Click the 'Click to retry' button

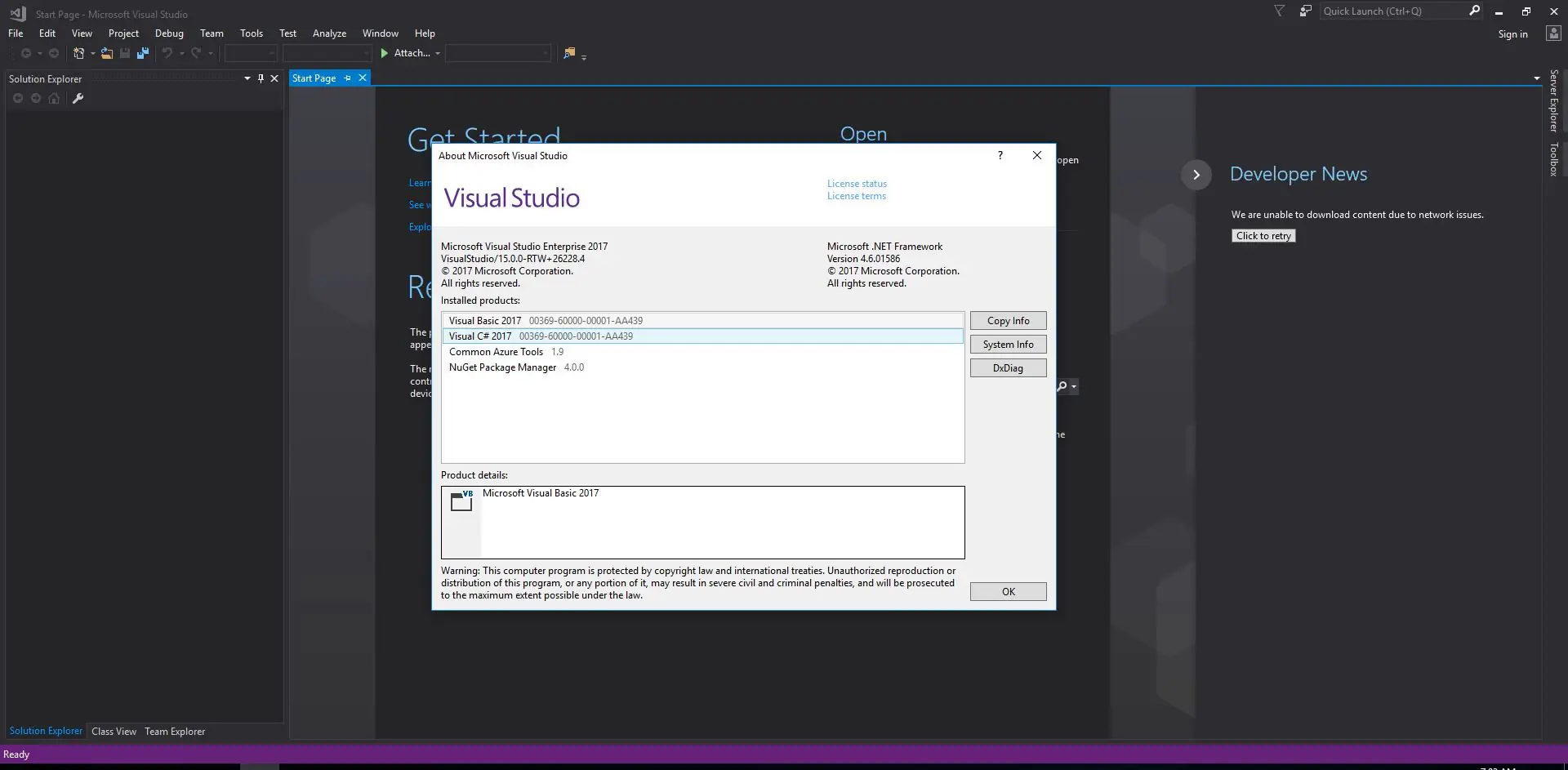pyautogui.click(x=1263, y=236)
